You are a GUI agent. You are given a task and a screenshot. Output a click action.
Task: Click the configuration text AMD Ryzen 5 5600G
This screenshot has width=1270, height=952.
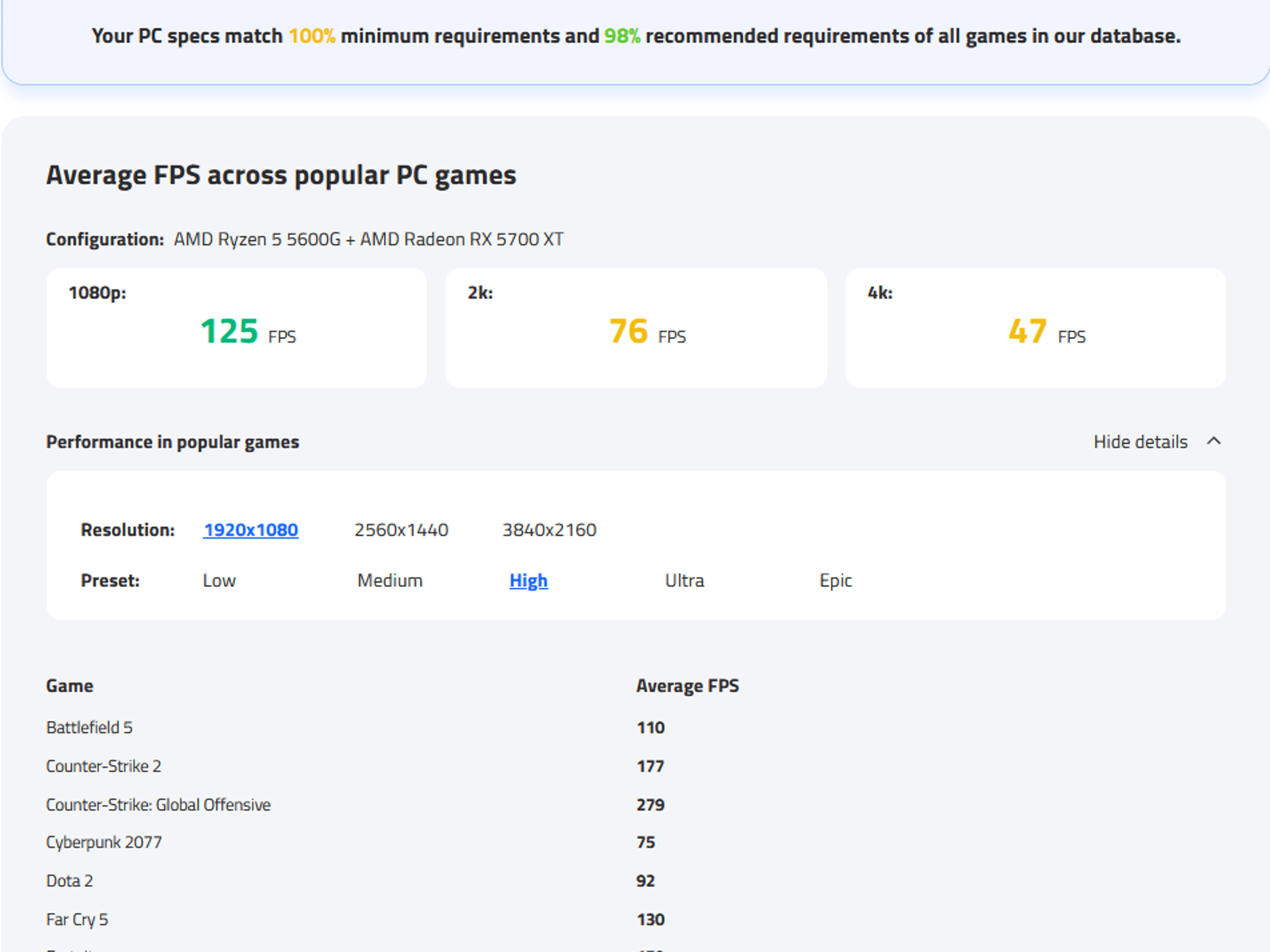click(257, 239)
